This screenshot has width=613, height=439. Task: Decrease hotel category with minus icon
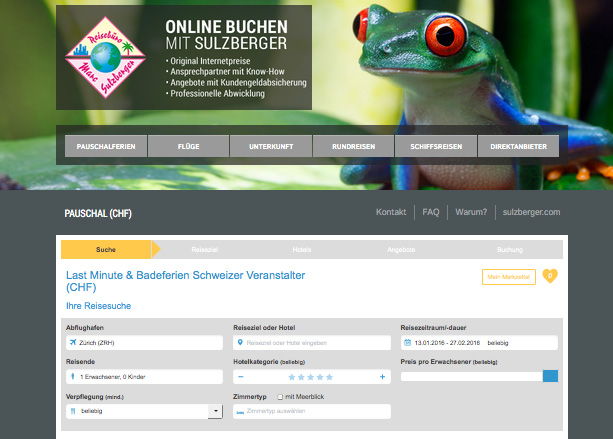(x=240, y=377)
